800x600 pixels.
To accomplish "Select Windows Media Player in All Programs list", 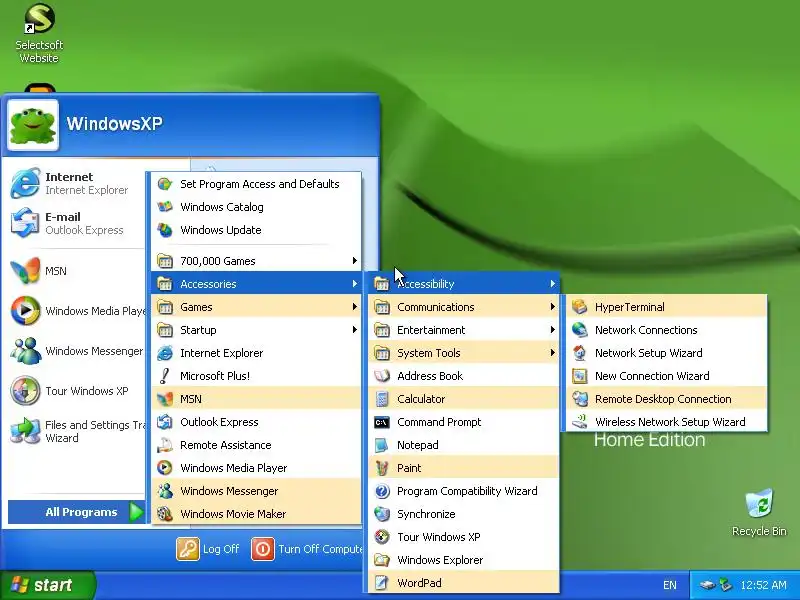I will pos(257,468).
